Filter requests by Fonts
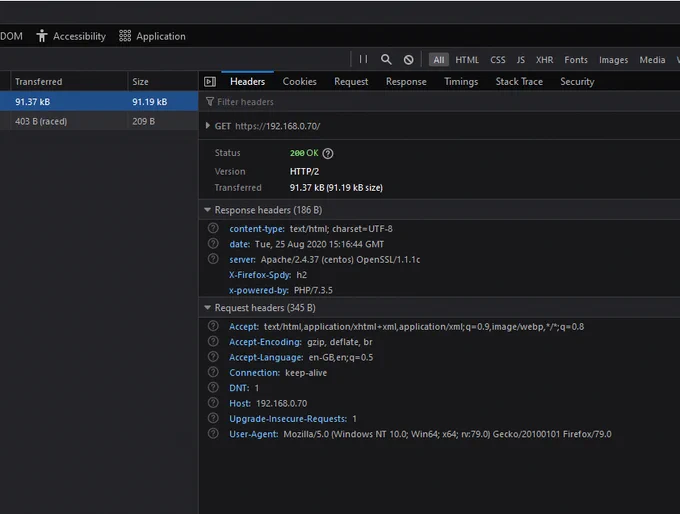Screen dimensions: 680x514 click(576, 60)
